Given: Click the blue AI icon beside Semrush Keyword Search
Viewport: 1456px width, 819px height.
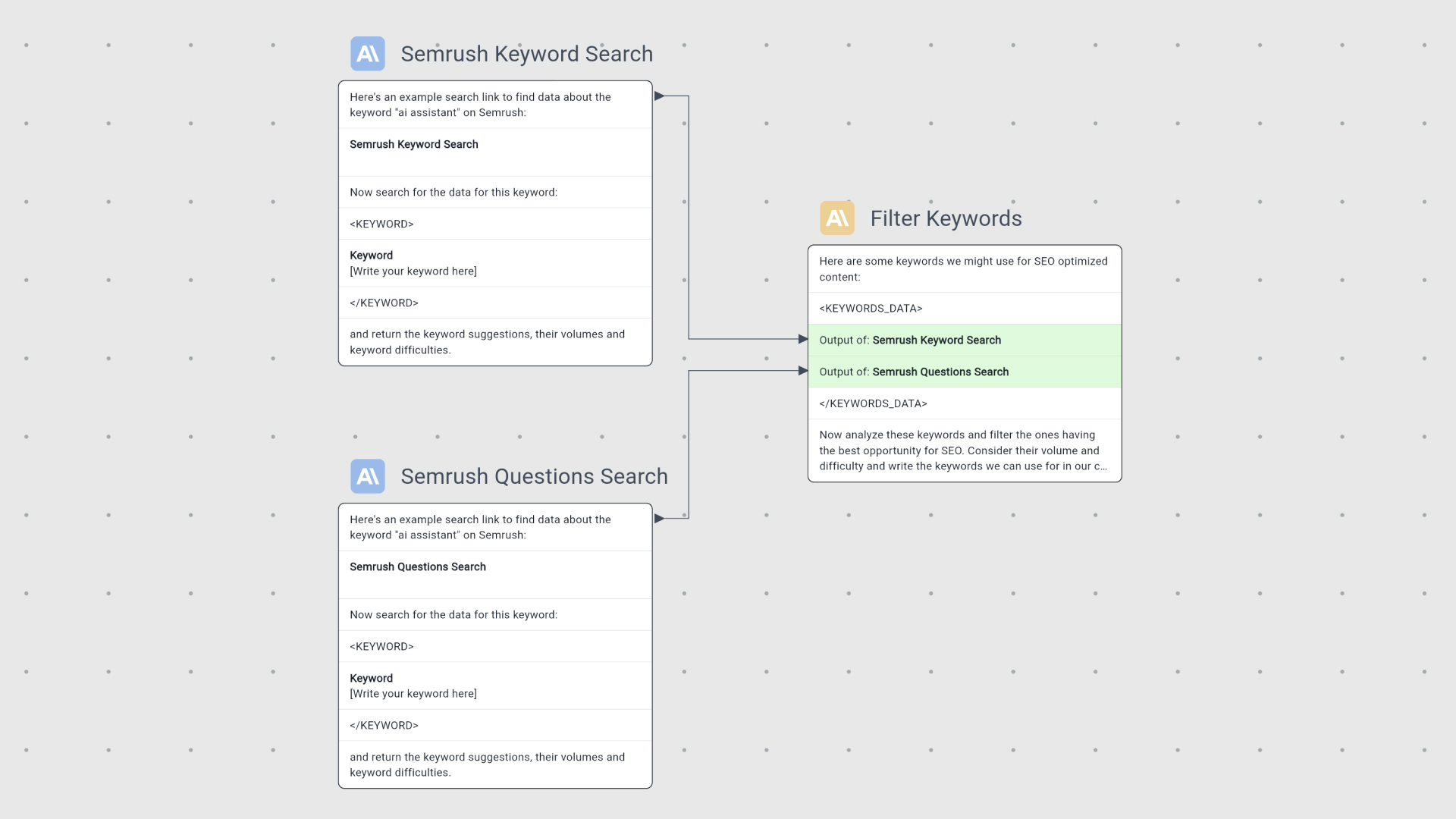Looking at the screenshot, I should [x=367, y=53].
